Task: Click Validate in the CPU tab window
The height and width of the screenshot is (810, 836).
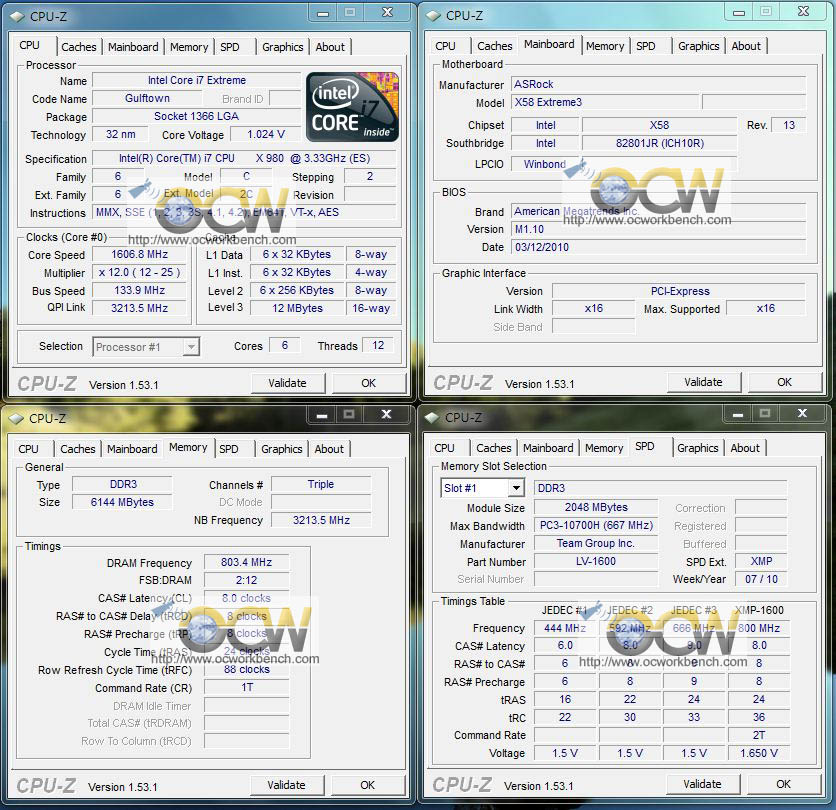Action: tap(287, 383)
